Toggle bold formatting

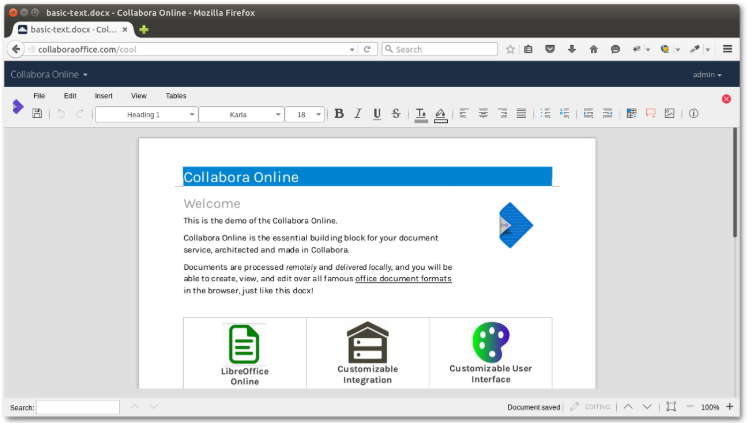pyautogui.click(x=339, y=113)
